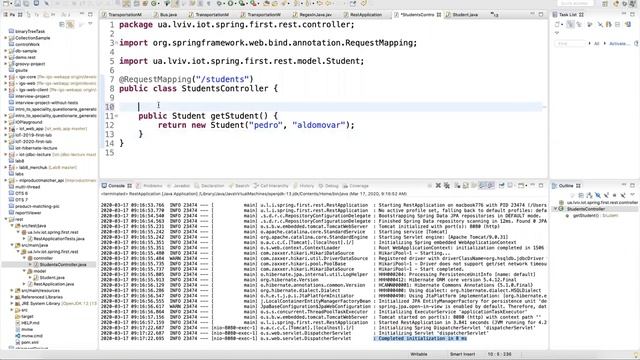Toggle Scroll Lock in Console toolbar
Screen dimensions: 640x360
[x=465, y=186]
